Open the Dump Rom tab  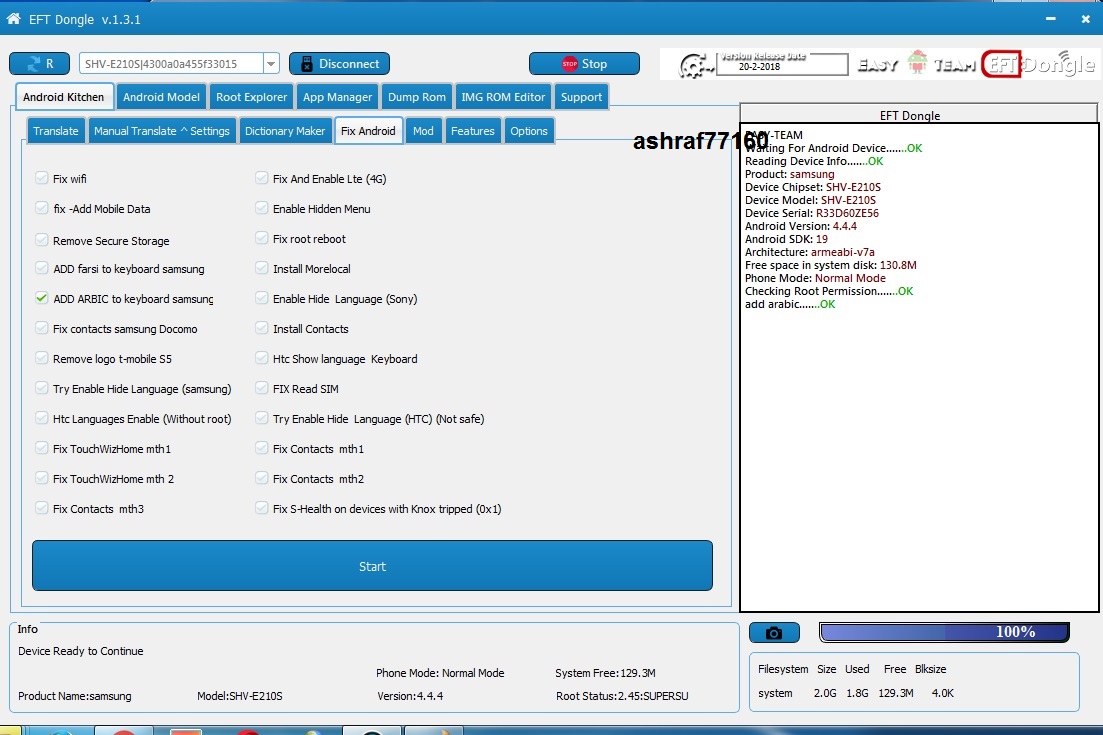416,97
